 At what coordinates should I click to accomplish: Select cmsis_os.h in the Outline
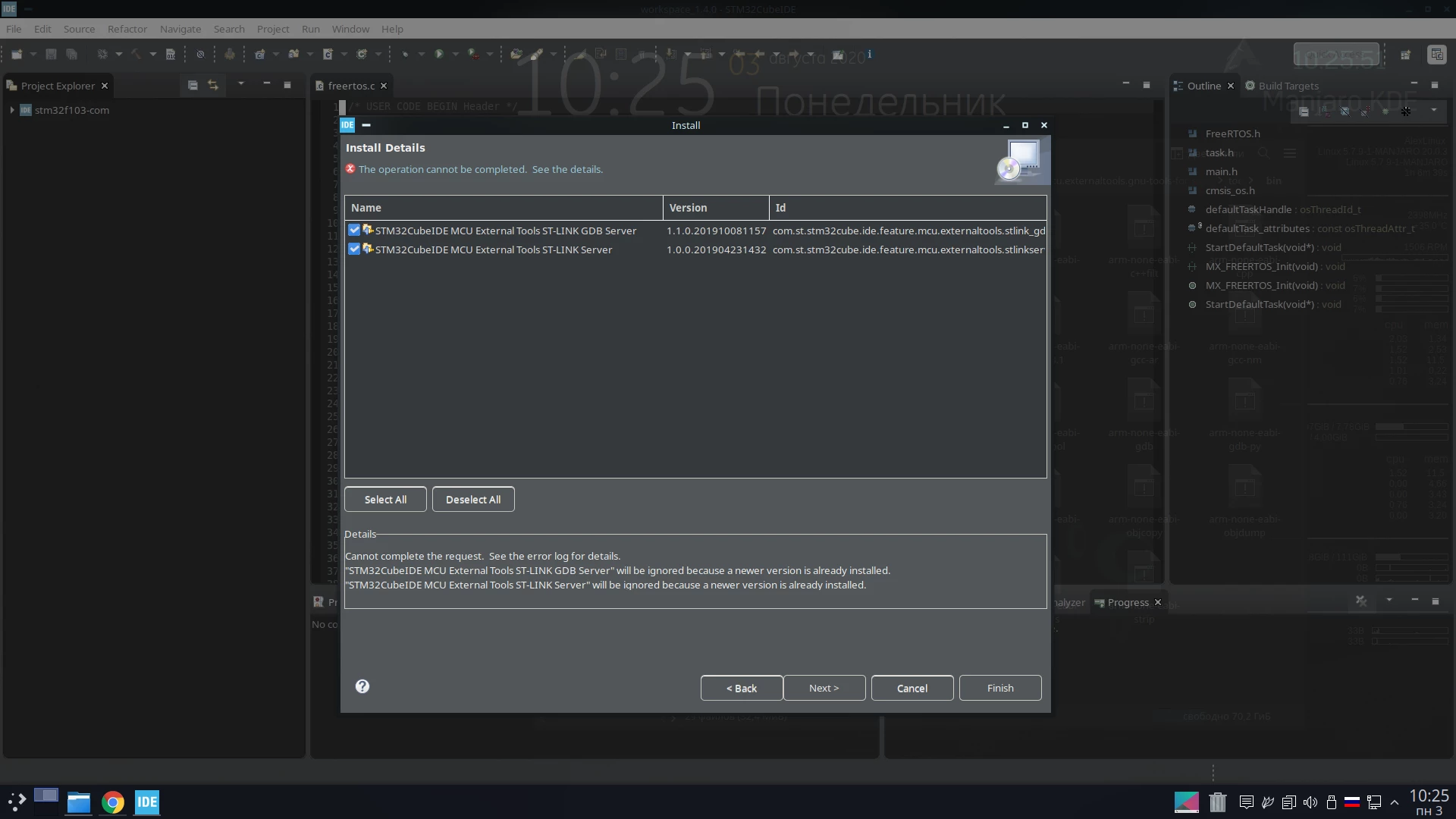[x=1230, y=190]
